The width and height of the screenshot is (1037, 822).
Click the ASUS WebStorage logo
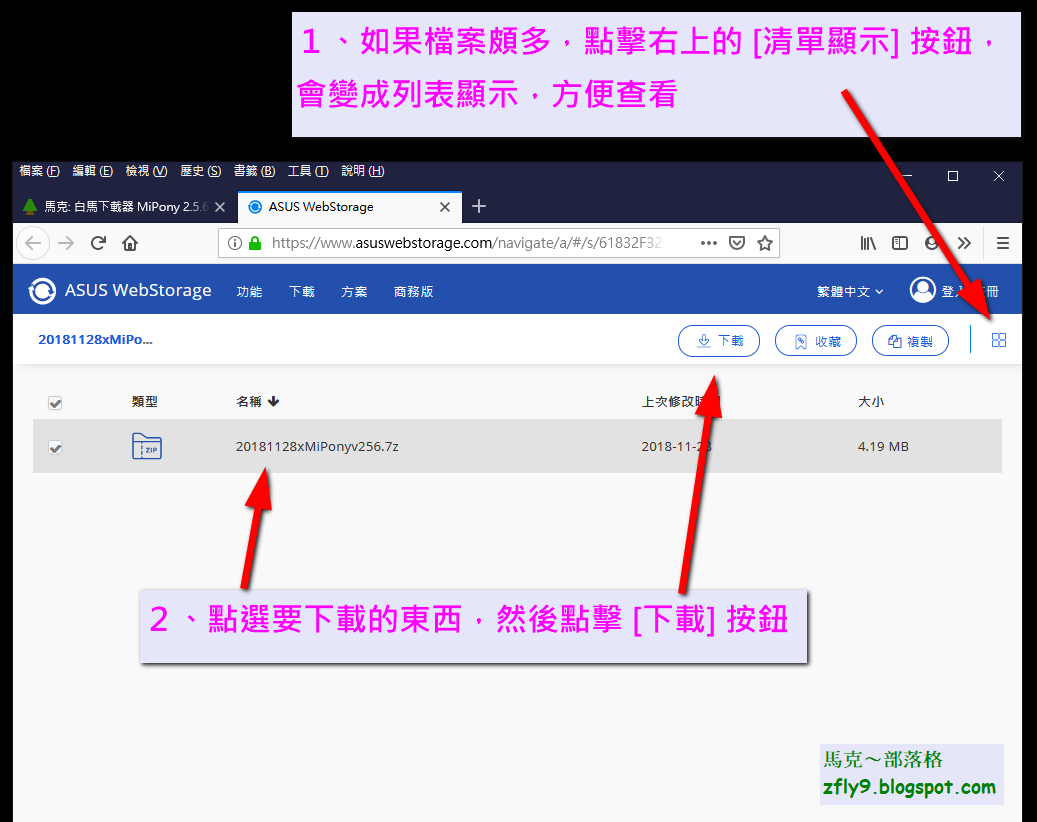pos(120,291)
